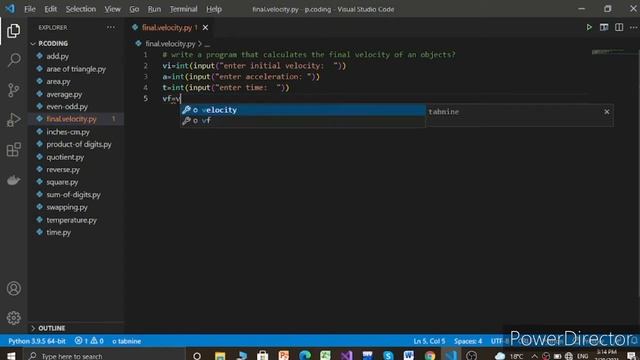Open add.py in explorer
Viewport: 640px width, 360px height.
58,56
